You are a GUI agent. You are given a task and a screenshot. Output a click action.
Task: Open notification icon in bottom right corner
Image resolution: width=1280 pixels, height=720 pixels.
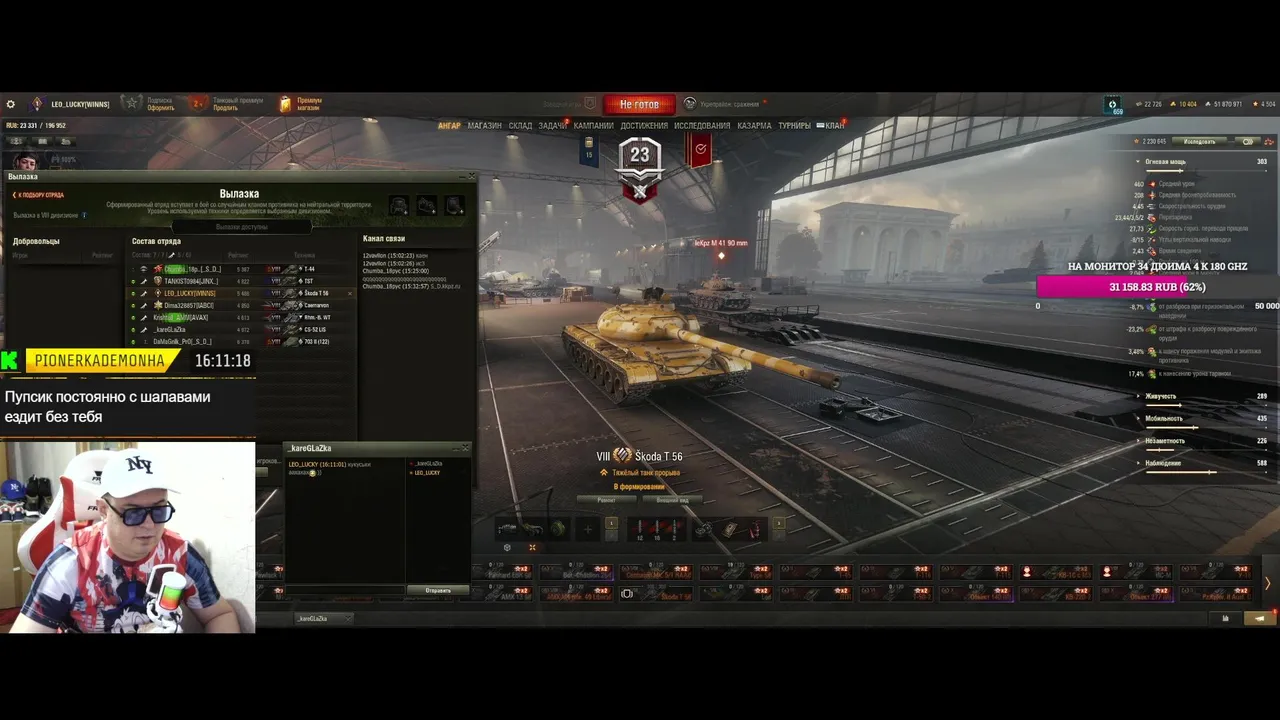pos(1259,619)
